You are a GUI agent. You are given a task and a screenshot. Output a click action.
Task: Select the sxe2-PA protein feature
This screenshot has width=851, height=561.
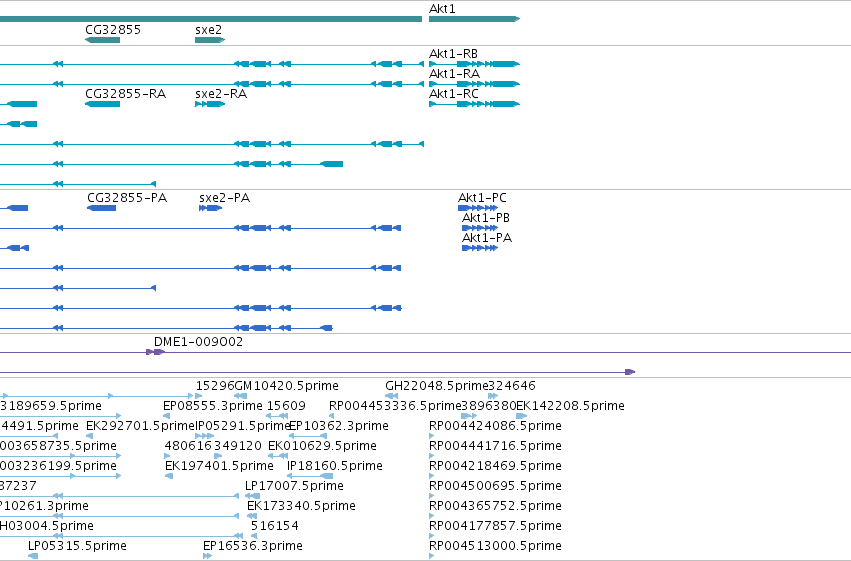(211, 208)
